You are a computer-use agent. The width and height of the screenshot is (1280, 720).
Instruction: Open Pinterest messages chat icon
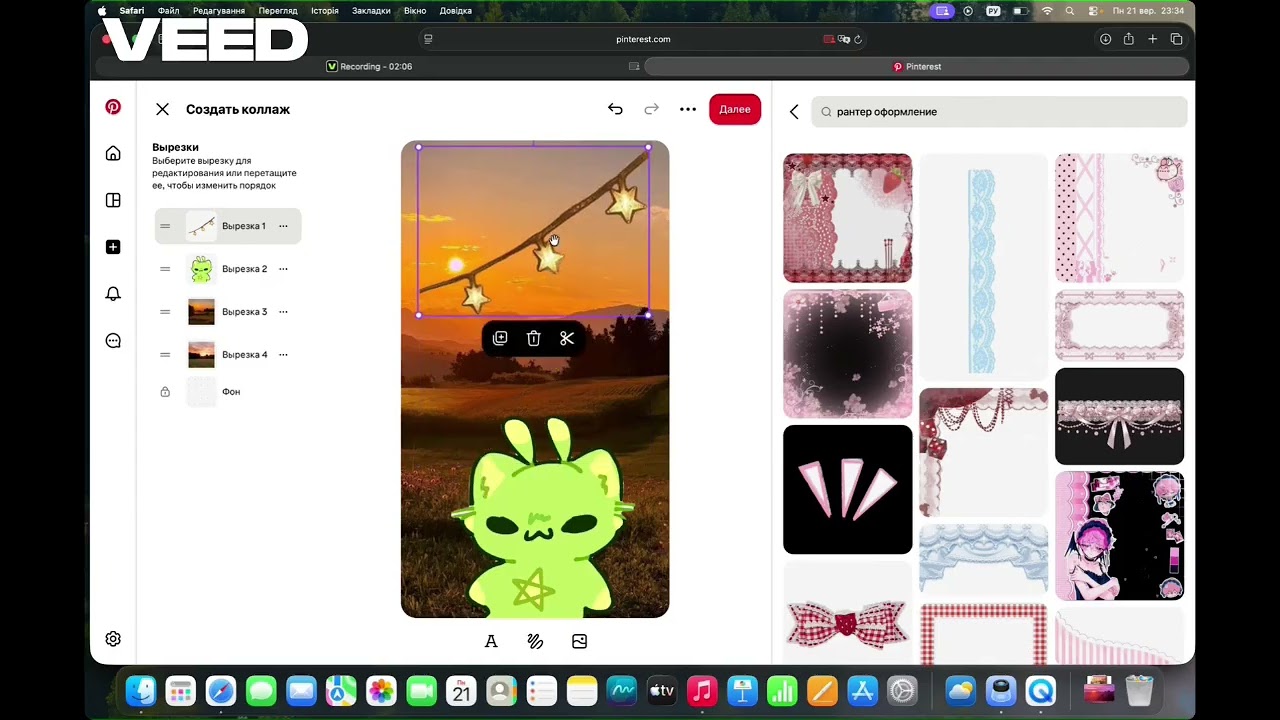click(113, 340)
